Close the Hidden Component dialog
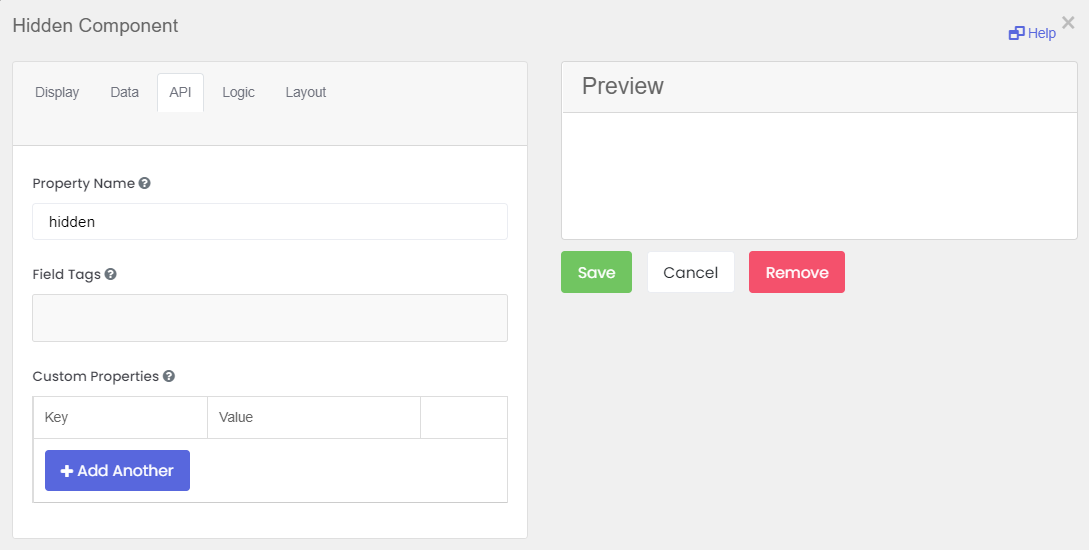Viewport: 1089px width, 550px height. (x=1068, y=23)
